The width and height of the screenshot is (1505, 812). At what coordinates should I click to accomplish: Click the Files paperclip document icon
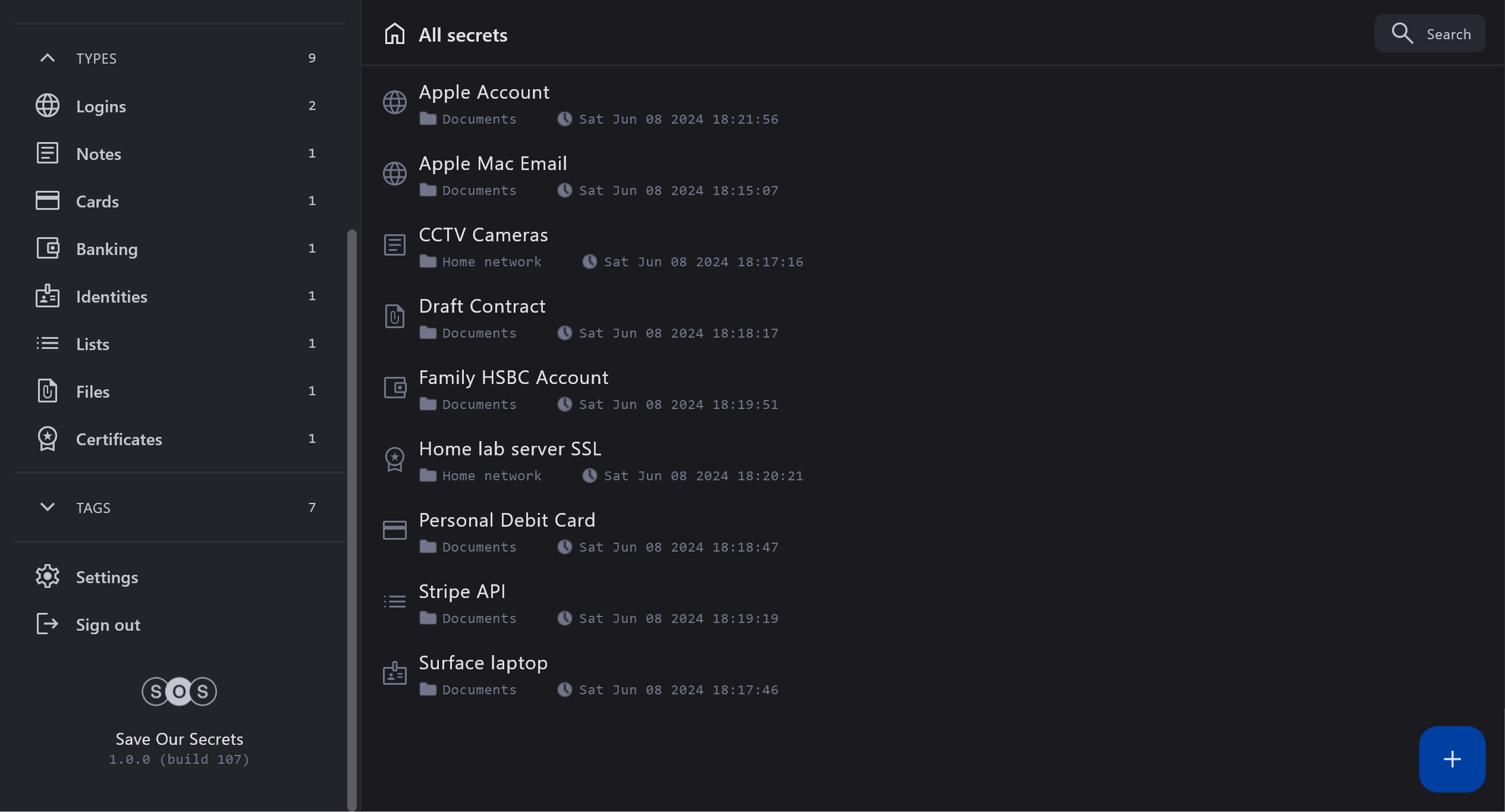click(x=48, y=391)
